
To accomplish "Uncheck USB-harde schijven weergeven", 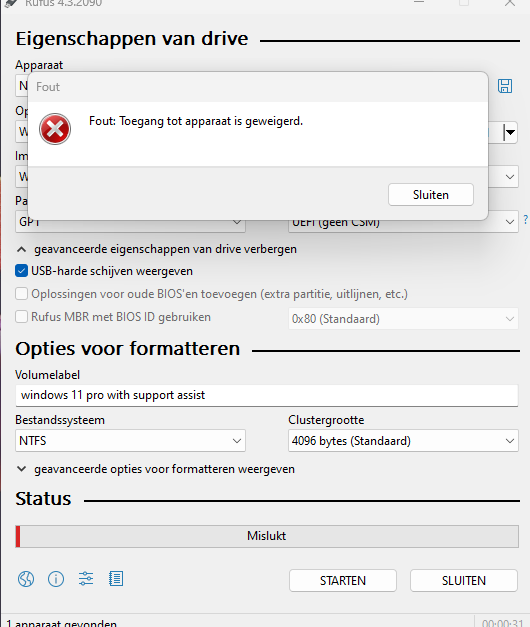I will [21, 271].
